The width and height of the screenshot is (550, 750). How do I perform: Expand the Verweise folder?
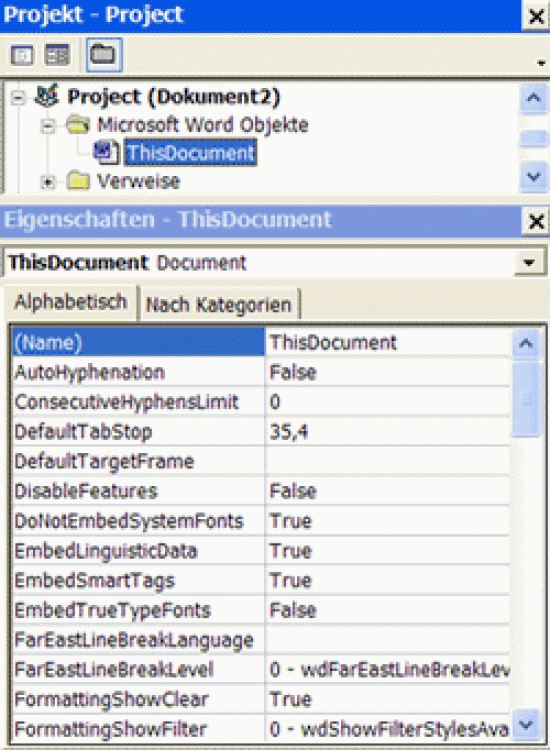coord(48,182)
